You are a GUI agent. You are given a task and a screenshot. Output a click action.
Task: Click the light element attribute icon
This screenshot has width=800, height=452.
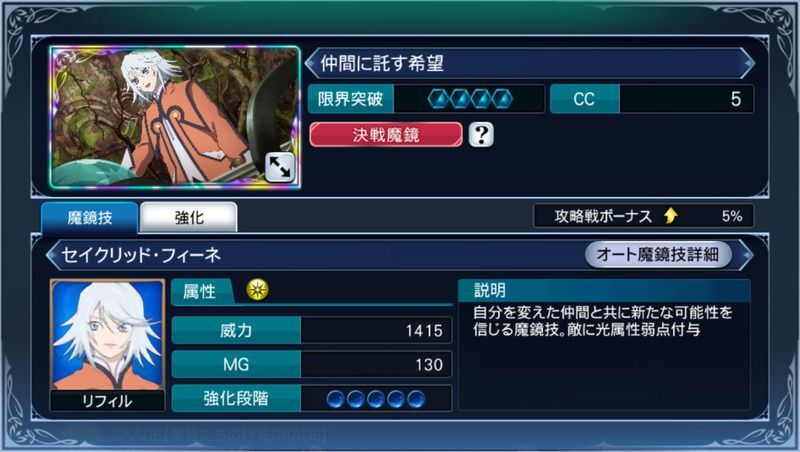click(257, 290)
